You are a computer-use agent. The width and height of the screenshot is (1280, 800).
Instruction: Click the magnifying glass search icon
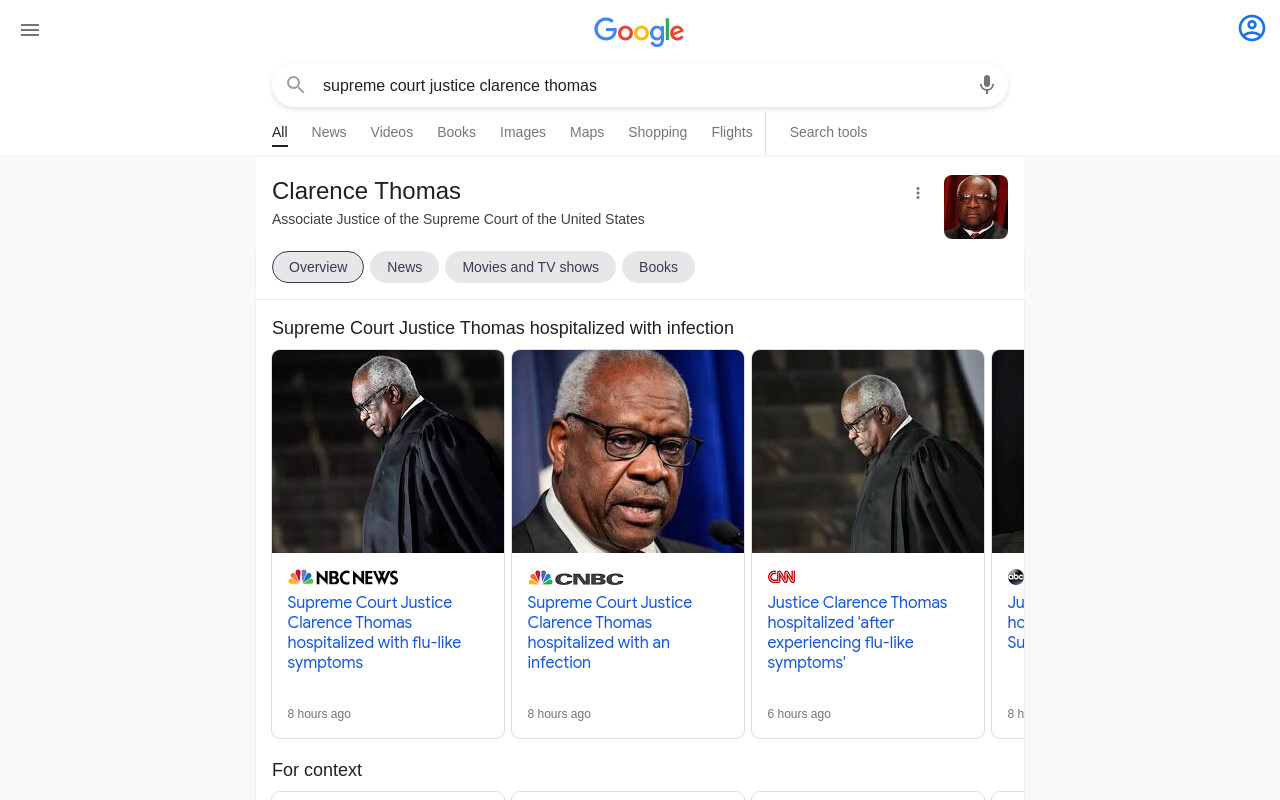(x=295, y=85)
